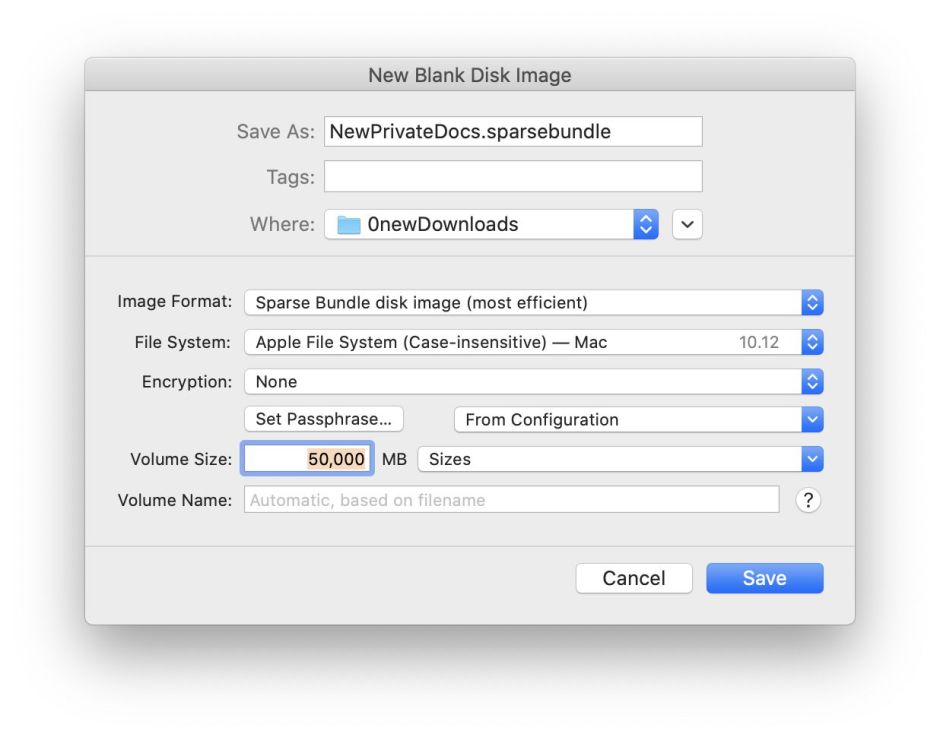This screenshot has width=940, height=737.
Task: Click the blue arrows of Image Format popup
Action: 813,303
